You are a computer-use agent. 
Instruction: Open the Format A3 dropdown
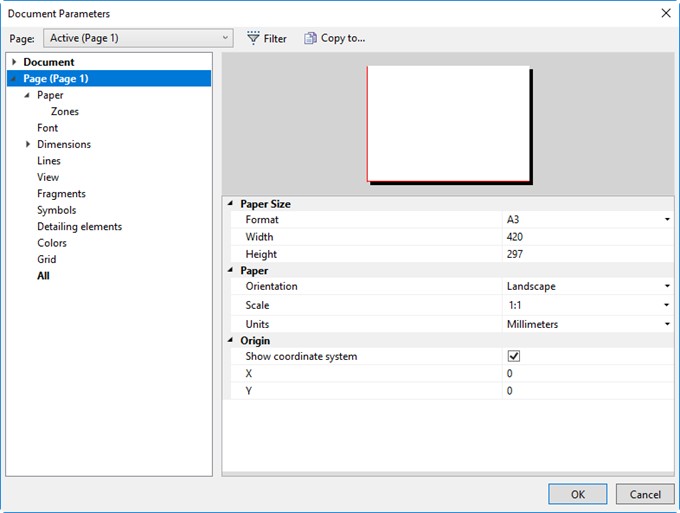point(666,219)
